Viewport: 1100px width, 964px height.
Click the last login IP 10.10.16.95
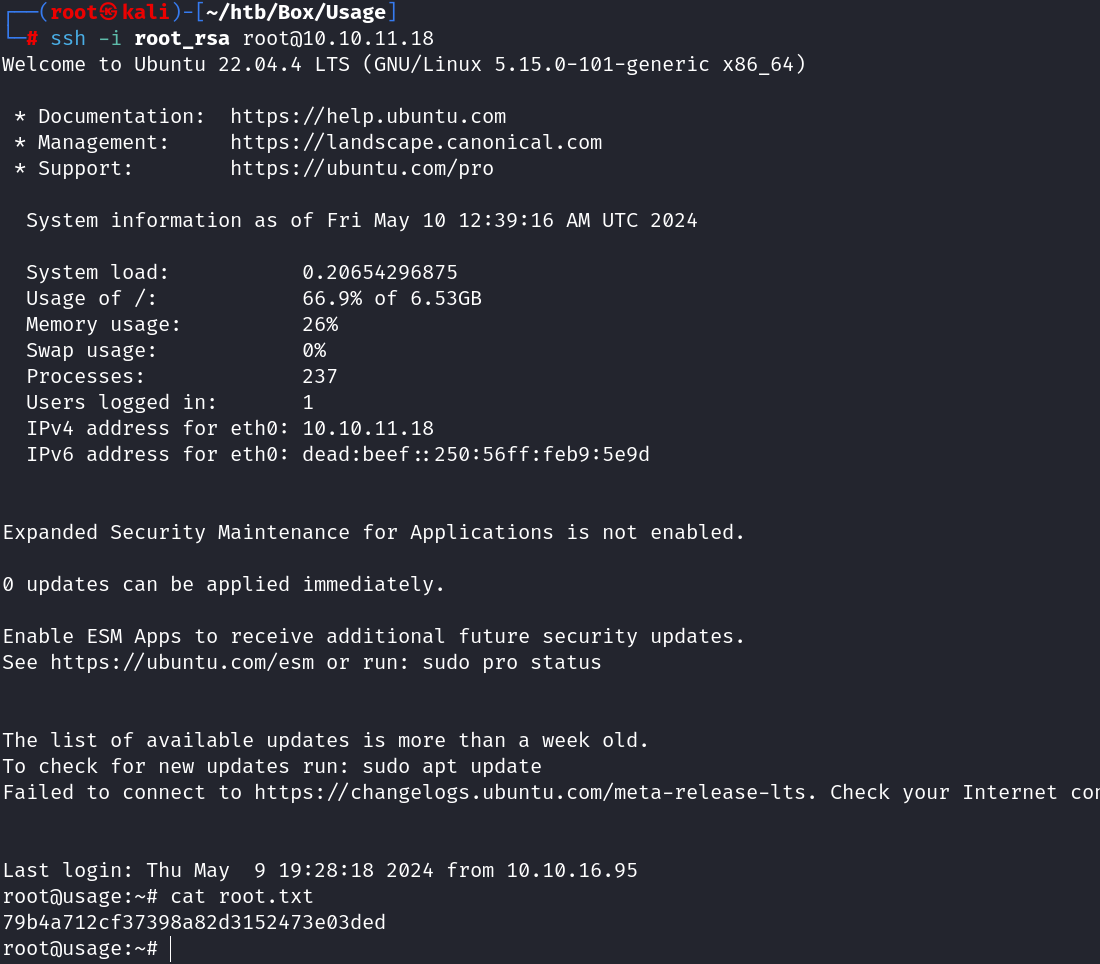572,870
